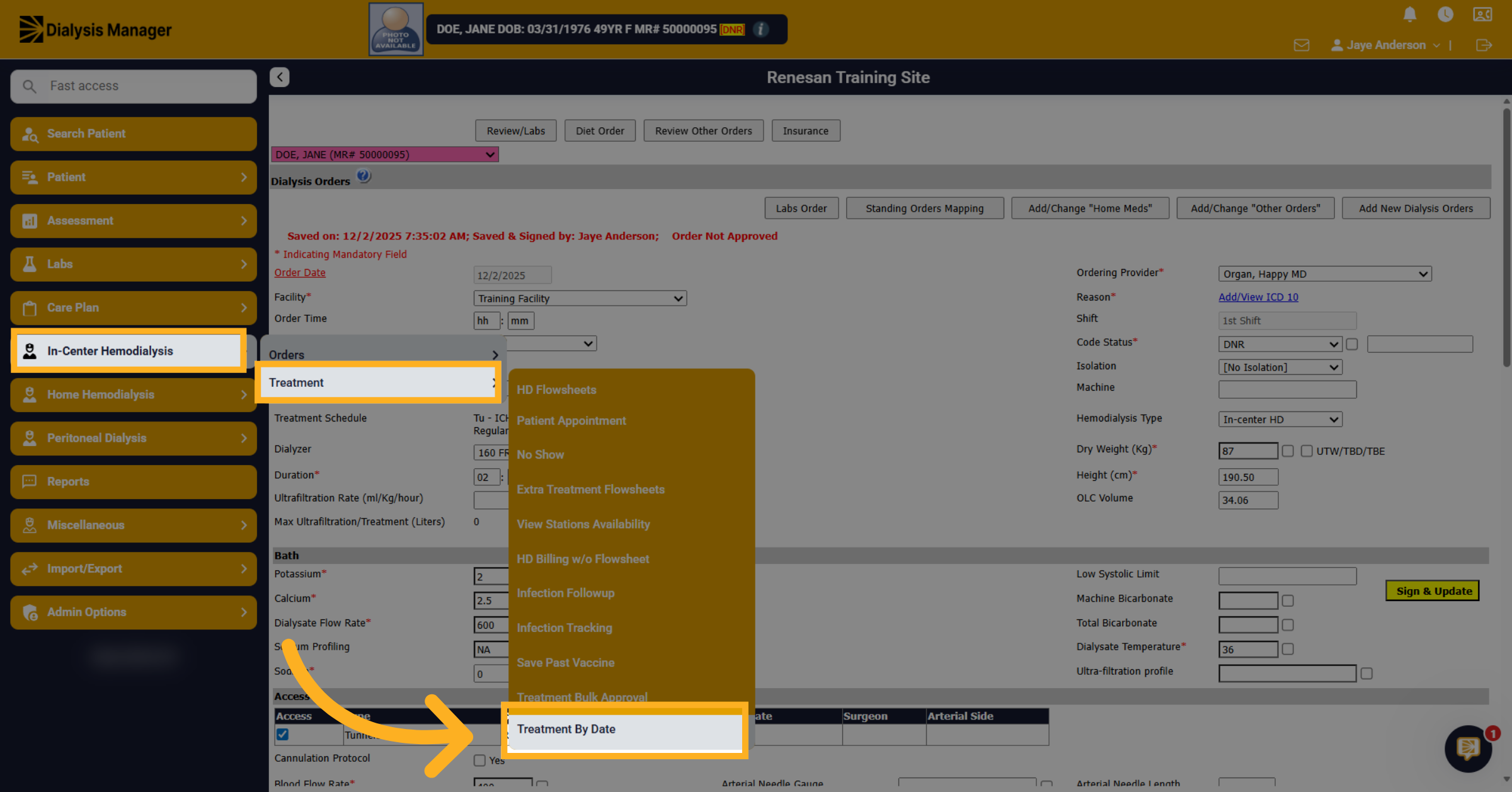Screen dimensions: 1512x792
Task: Open Search Patient from sidebar
Action: [134, 134]
